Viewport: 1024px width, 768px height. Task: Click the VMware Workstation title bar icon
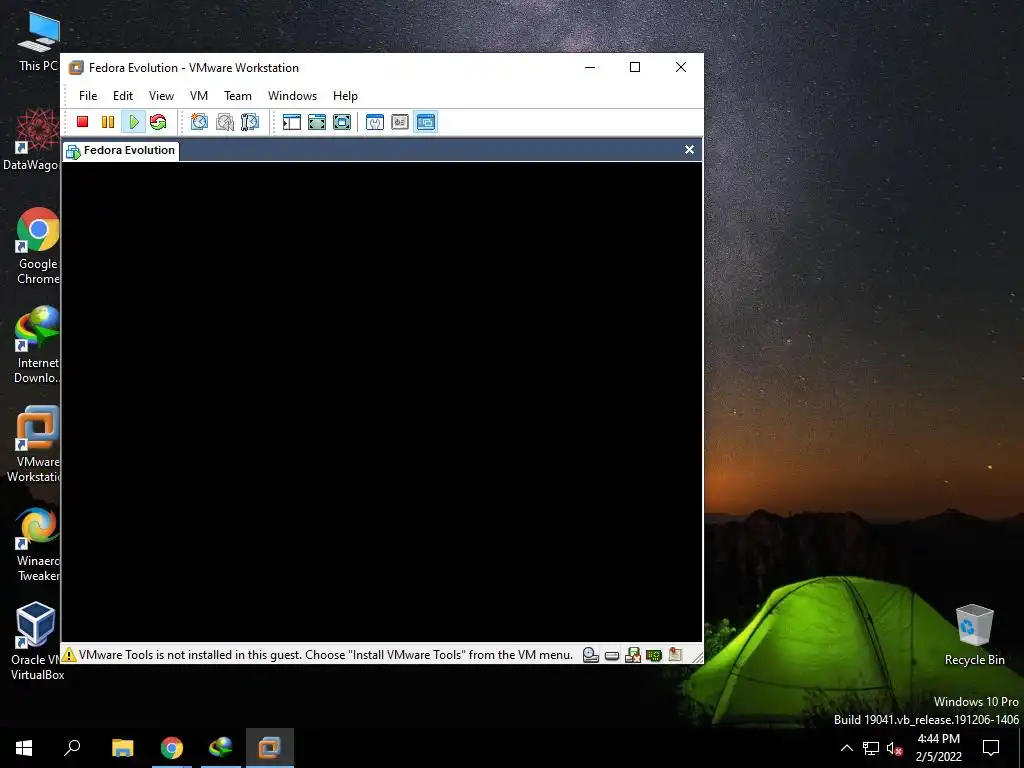click(x=76, y=68)
